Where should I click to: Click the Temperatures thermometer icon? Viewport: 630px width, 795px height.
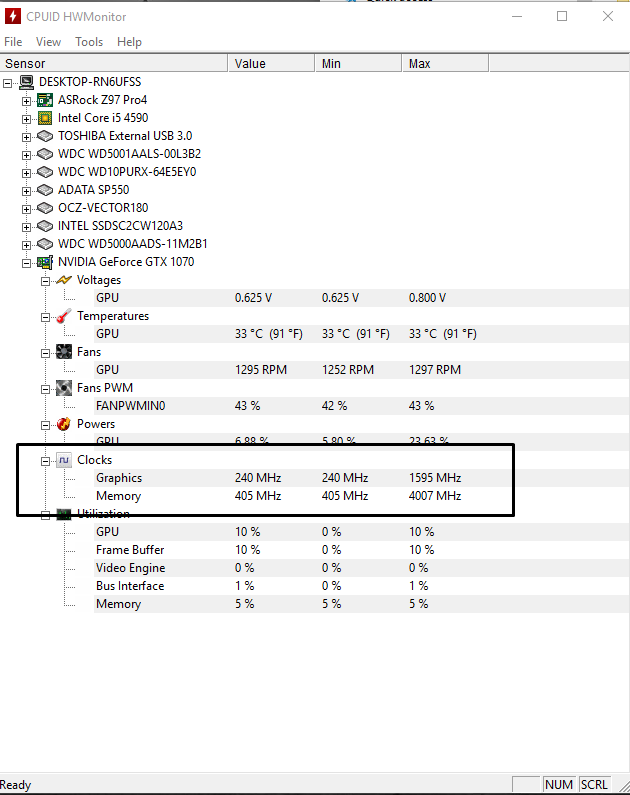(64, 316)
